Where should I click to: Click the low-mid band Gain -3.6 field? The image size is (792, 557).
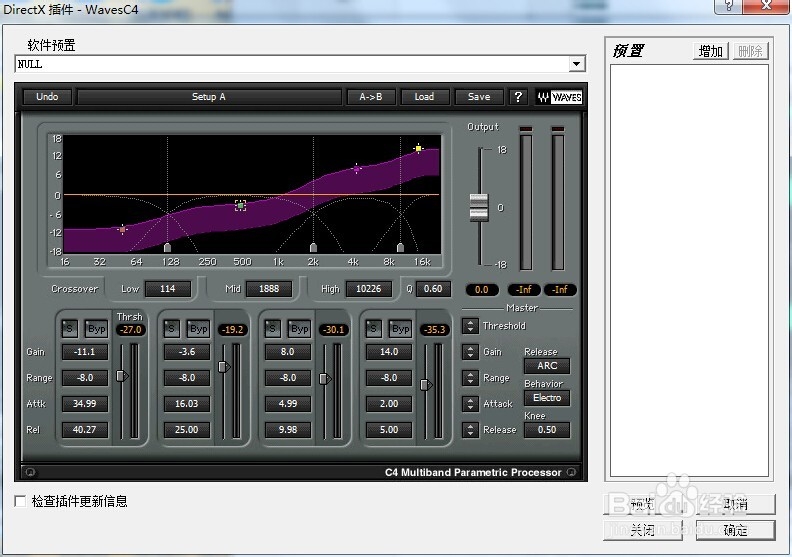click(187, 351)
